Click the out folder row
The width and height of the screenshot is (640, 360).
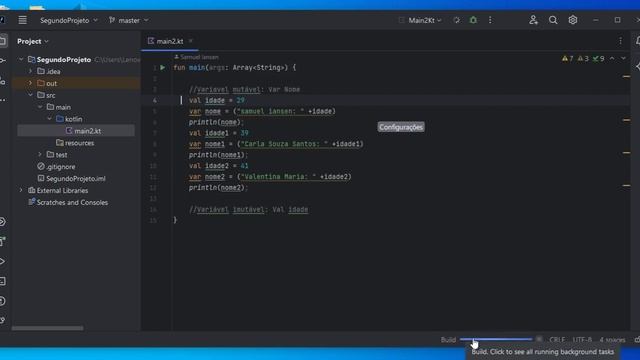click(76, 83)
